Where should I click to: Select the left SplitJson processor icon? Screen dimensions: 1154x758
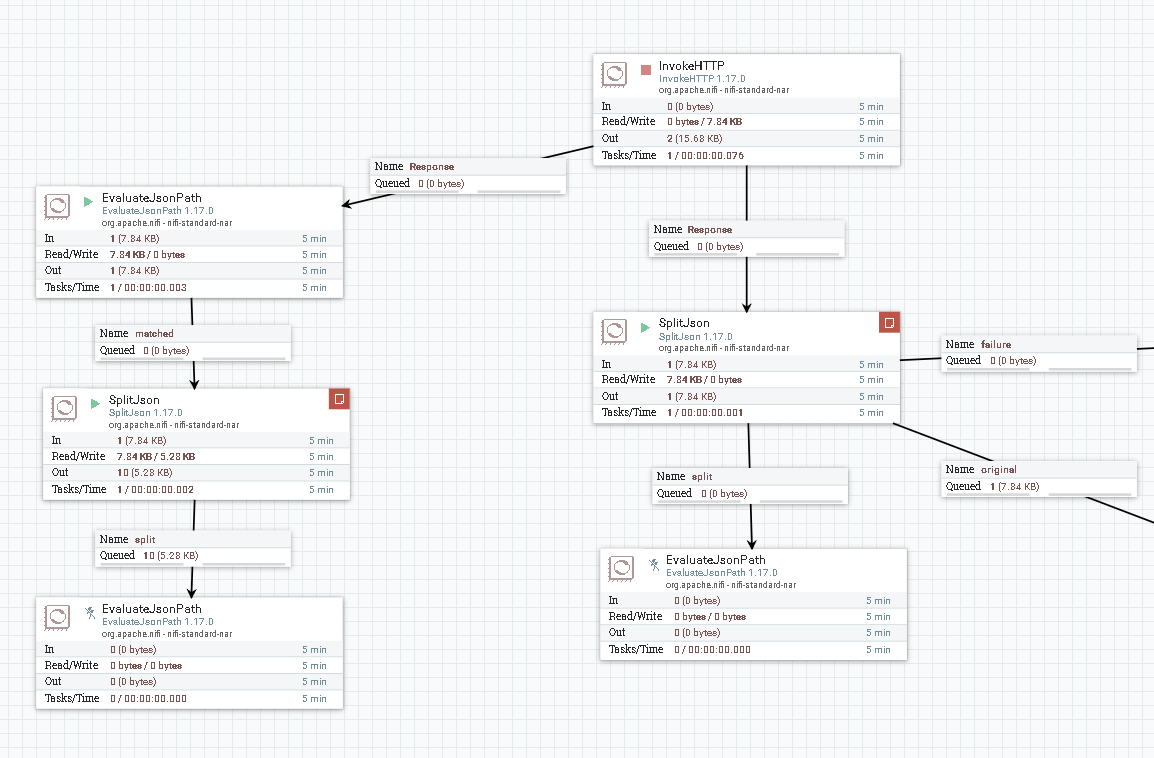click(x=62, y=408)
